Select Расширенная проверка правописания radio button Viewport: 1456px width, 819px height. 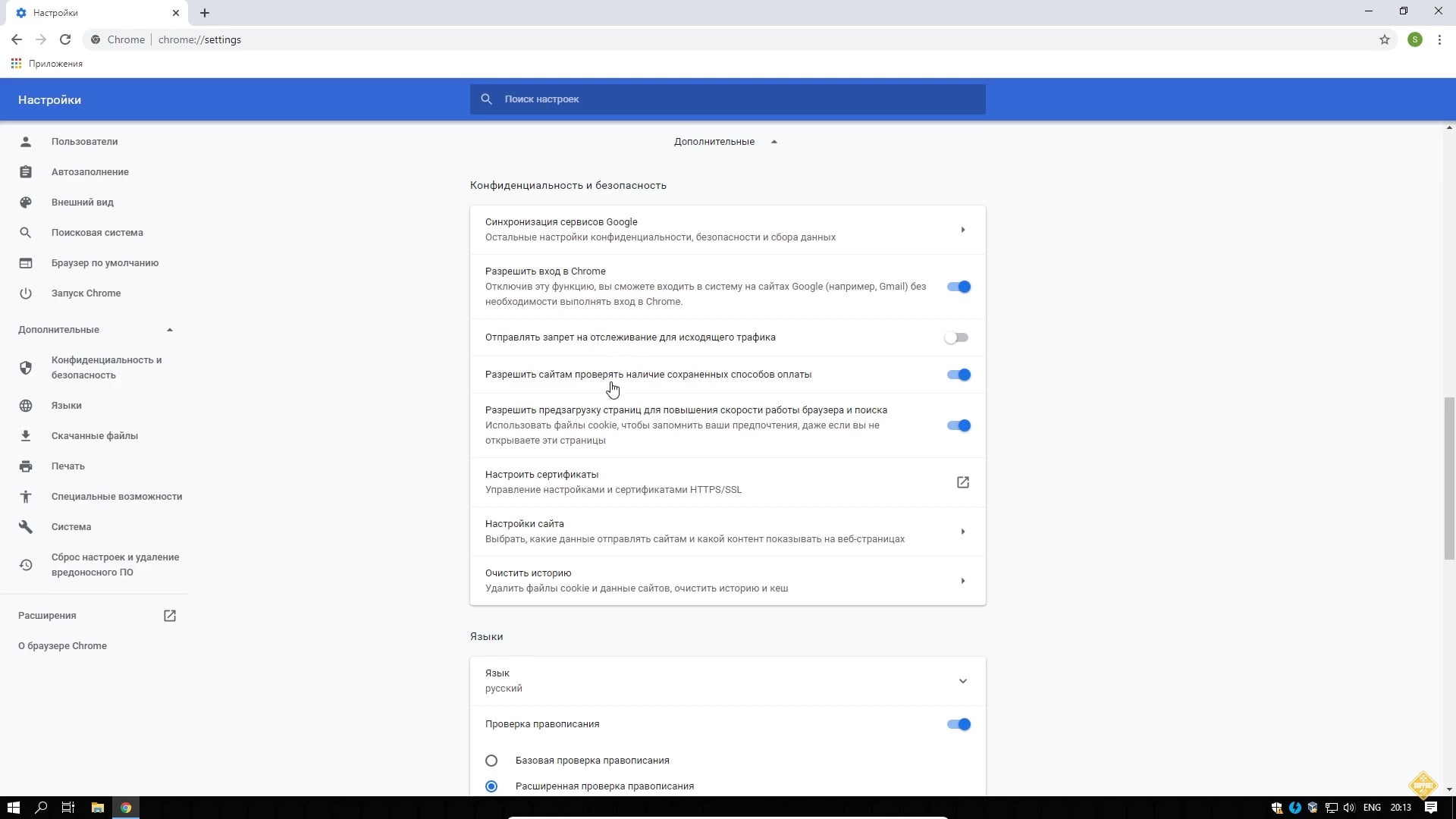(491, 786)
